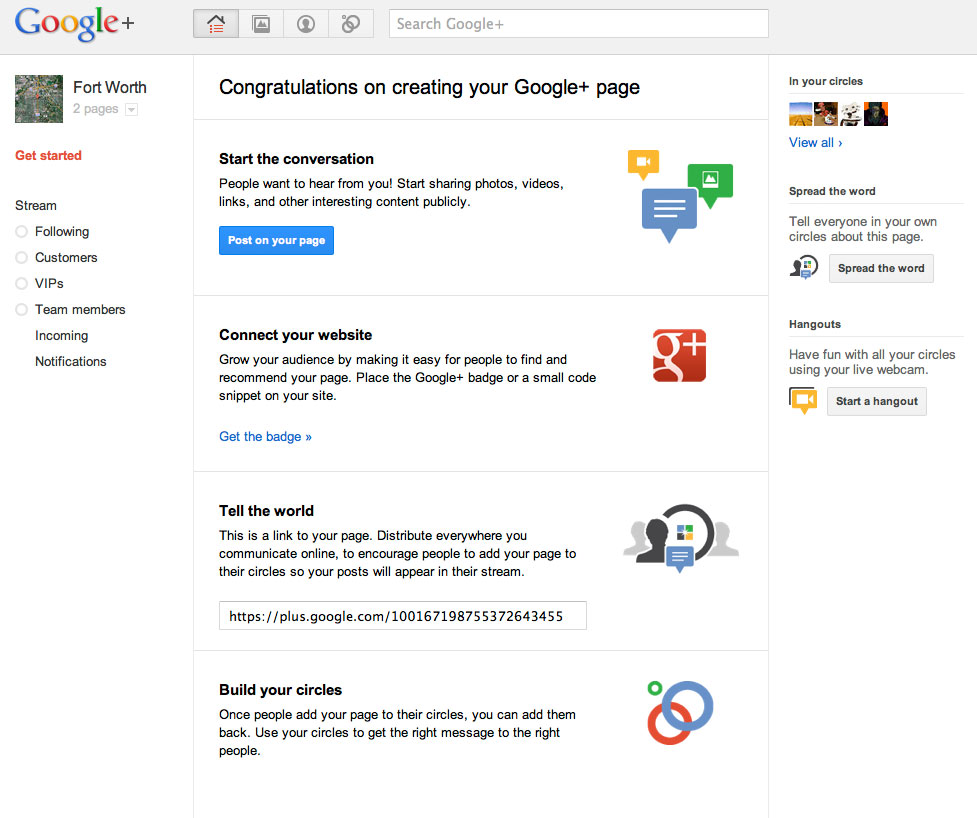
Task: Select Get started in sidebar
Action: [x=49, y=155]
